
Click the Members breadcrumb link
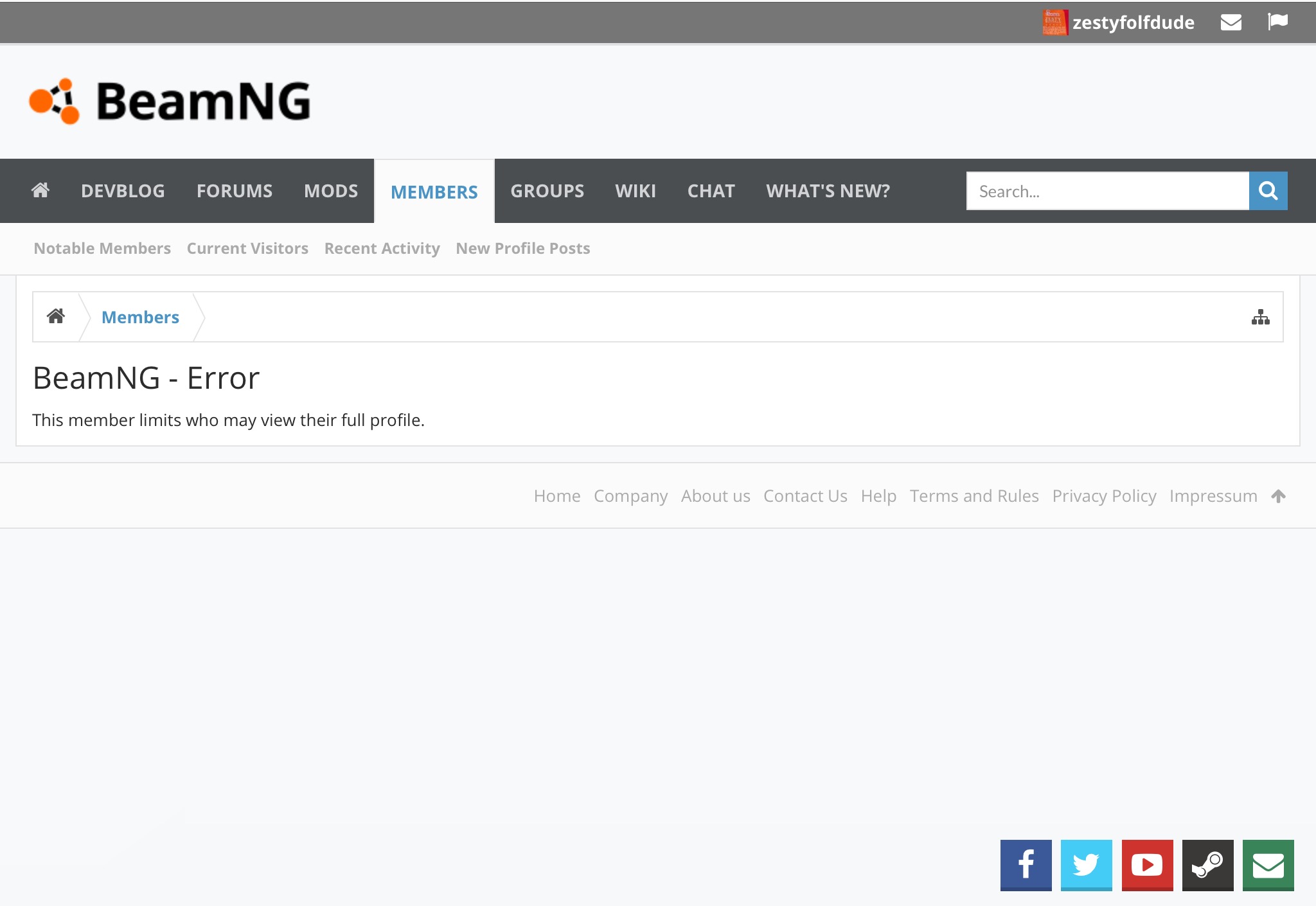pos(140,317)
